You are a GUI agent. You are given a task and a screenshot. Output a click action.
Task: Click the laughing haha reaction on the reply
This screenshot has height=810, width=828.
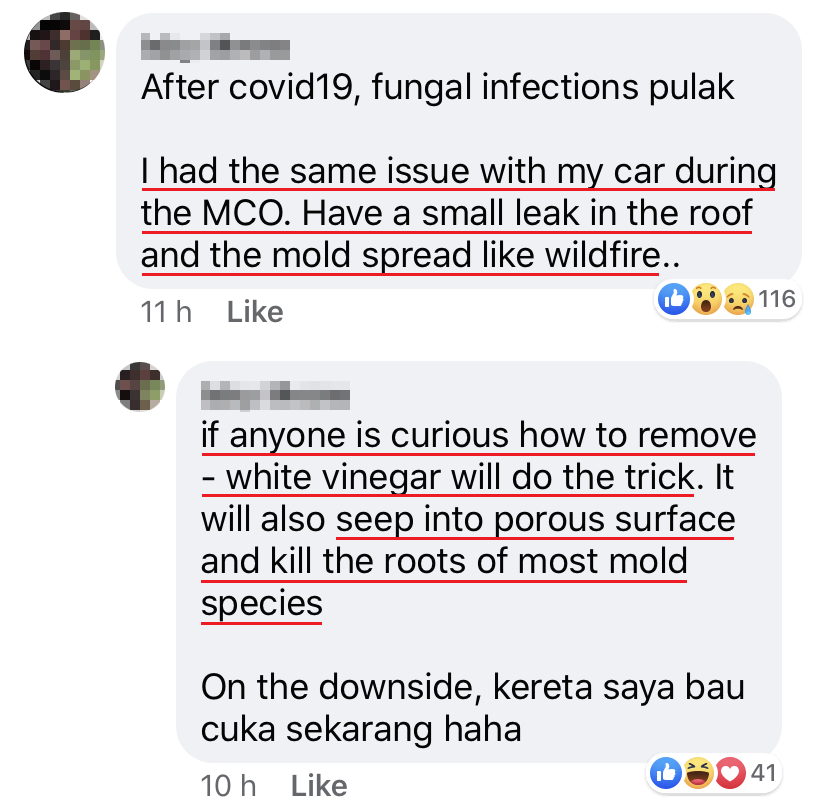[698, 773]
